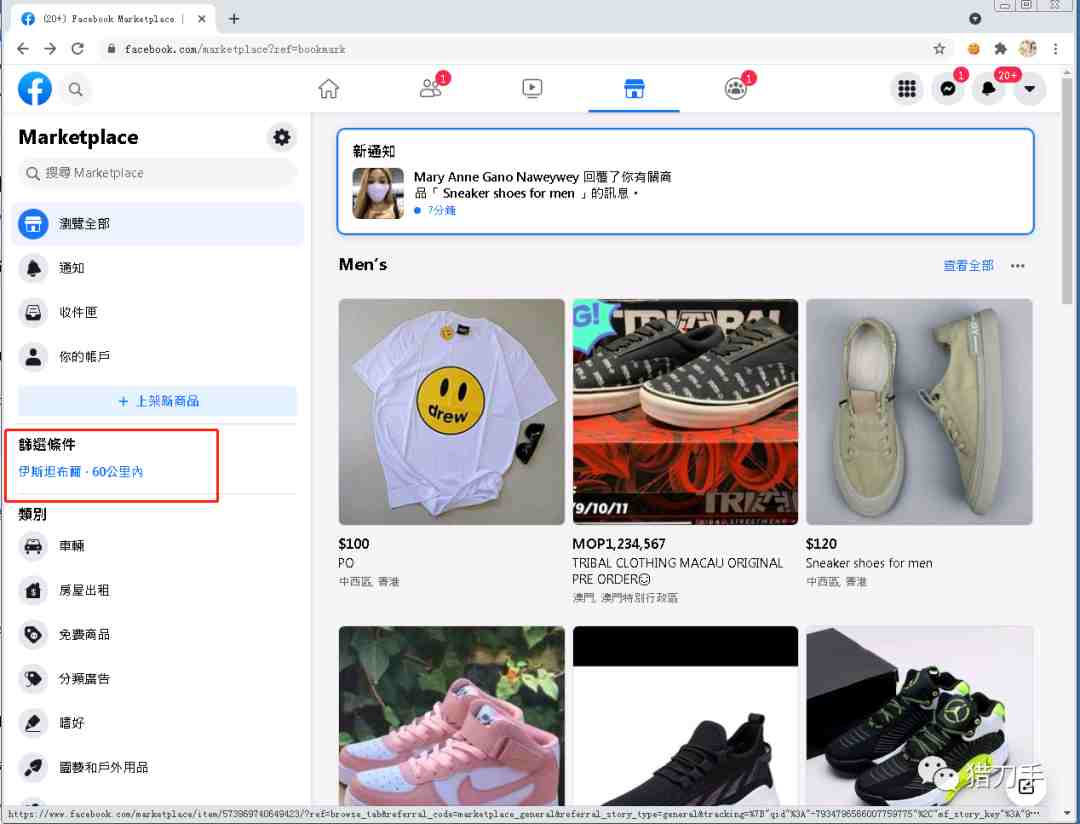Open 你的帳戶 in the sidebar

(158, 356)
